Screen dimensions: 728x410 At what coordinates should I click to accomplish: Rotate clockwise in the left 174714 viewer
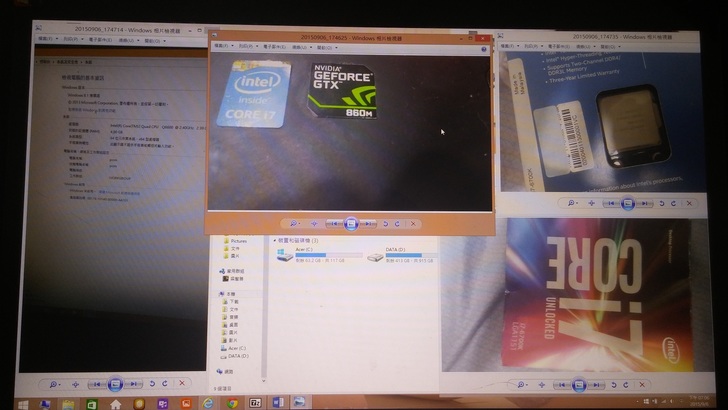point(165,384)
